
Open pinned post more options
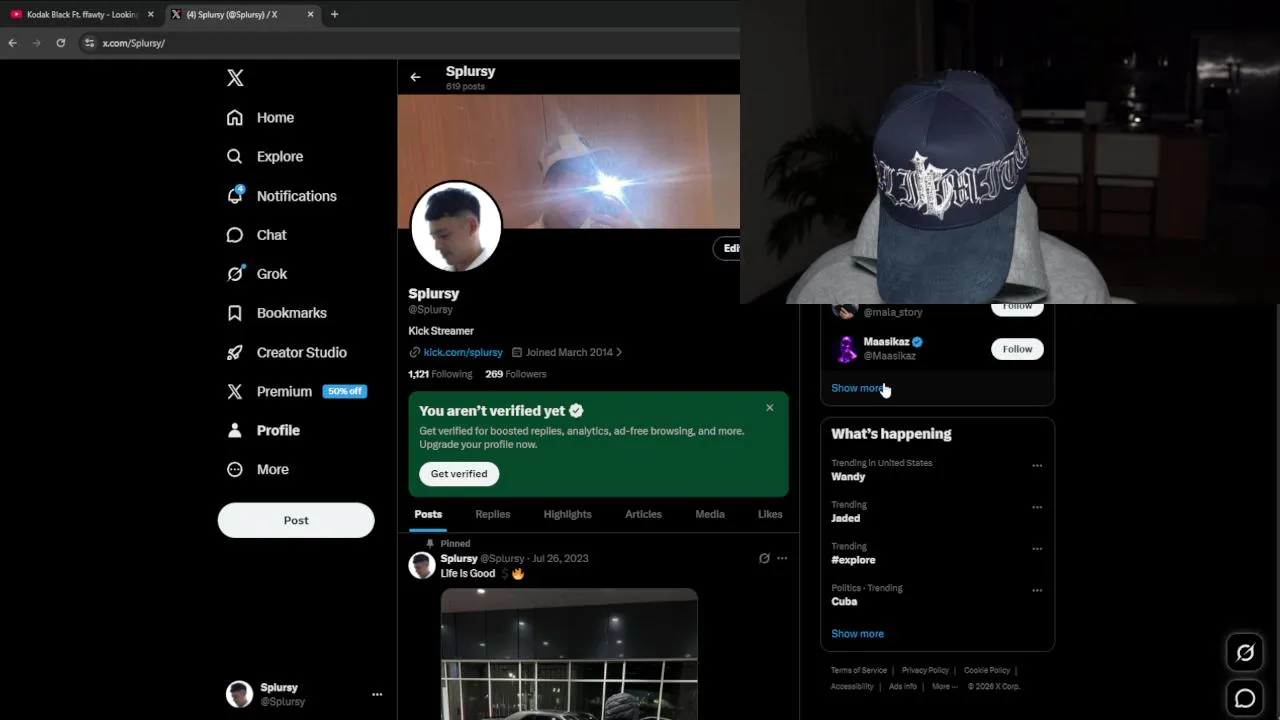coord(782,558)
